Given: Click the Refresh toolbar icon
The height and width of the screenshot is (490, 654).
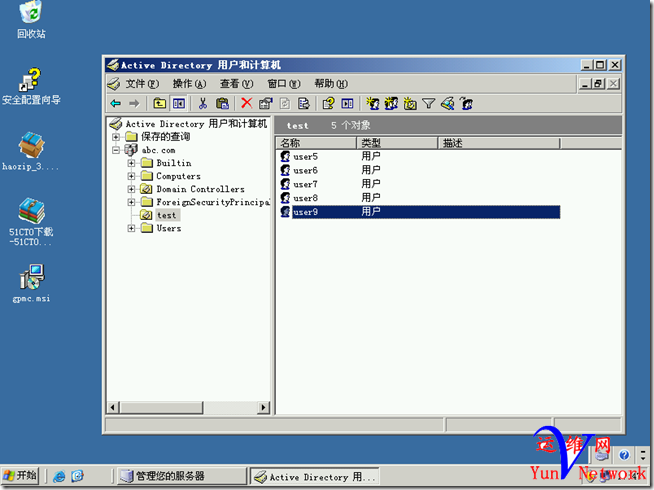Looking at the screenshot, I should tap(285, 103).
